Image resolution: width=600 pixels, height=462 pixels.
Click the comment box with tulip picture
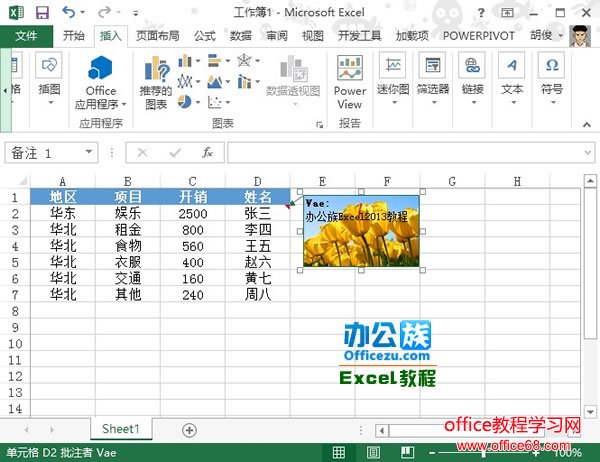361,231
